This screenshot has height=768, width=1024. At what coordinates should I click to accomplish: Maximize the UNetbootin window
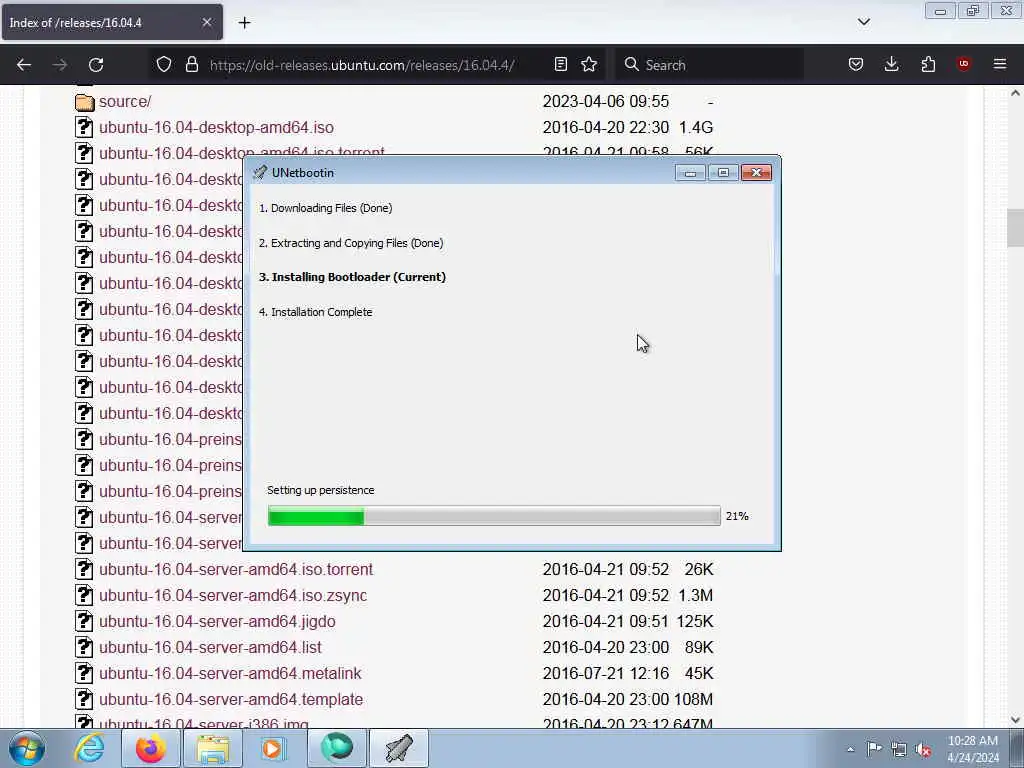723,172
